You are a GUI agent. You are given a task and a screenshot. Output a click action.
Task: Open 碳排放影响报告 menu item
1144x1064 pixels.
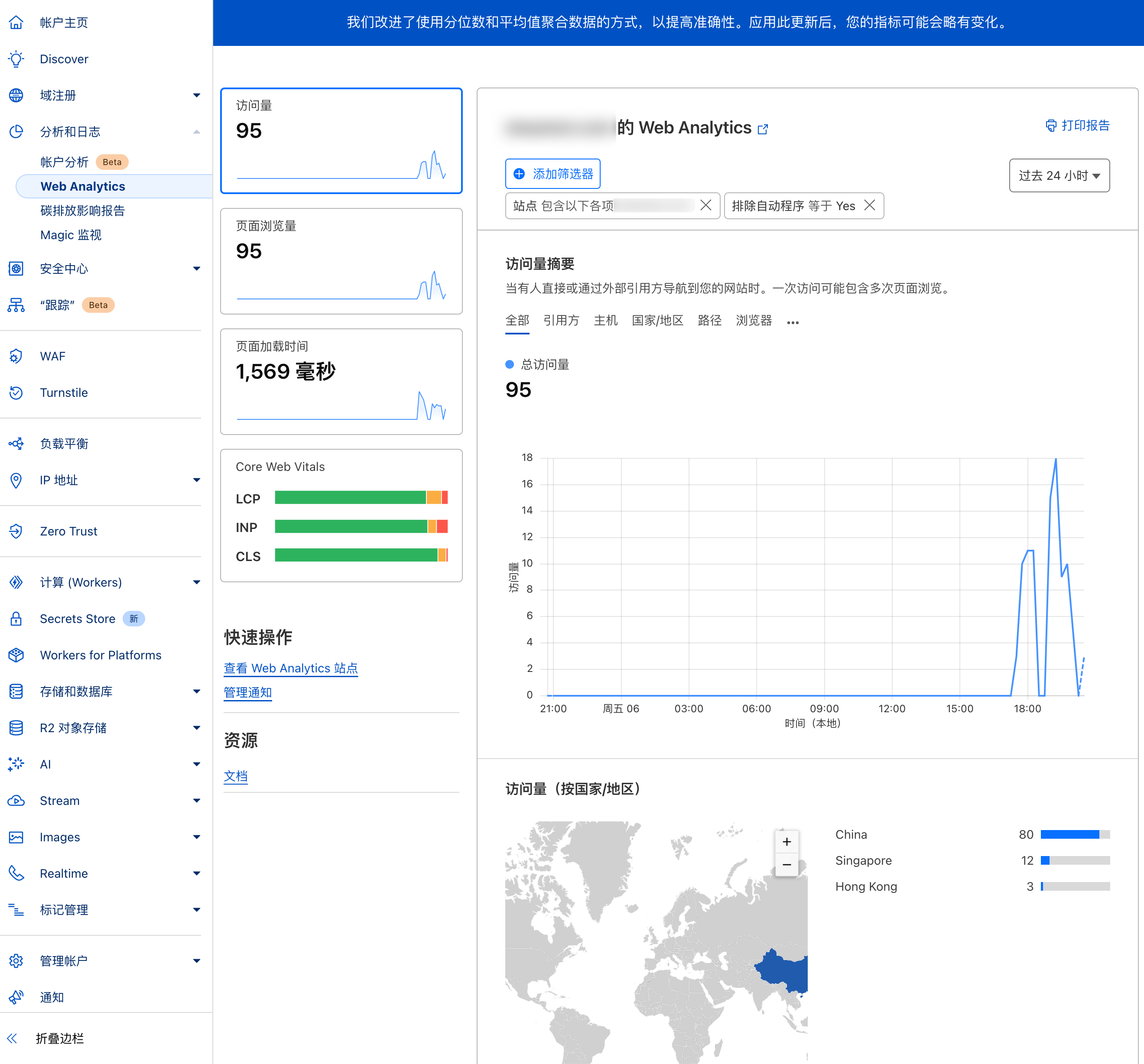[82, 211]
